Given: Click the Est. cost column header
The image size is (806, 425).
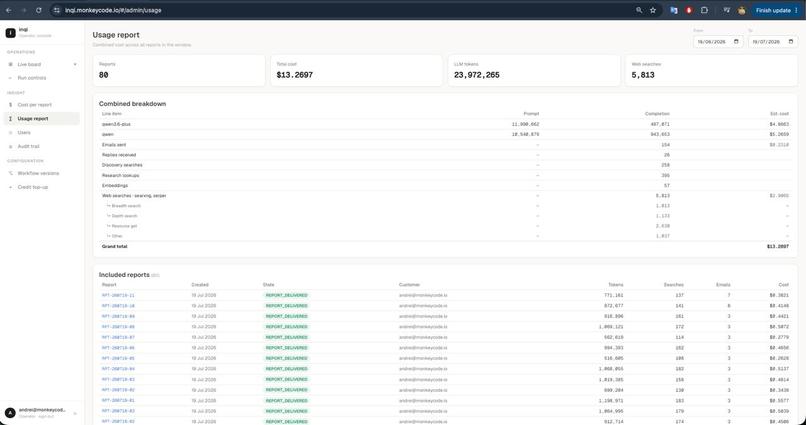Looking at the screenshot, I should pyautogui.click(x=780, y=114).
